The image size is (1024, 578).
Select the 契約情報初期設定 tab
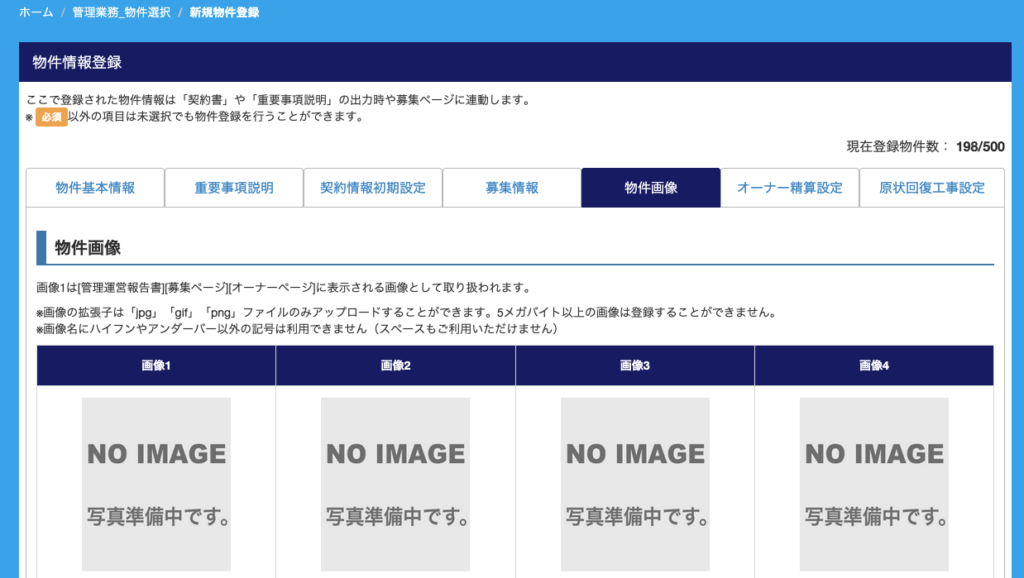coord(373,188)
